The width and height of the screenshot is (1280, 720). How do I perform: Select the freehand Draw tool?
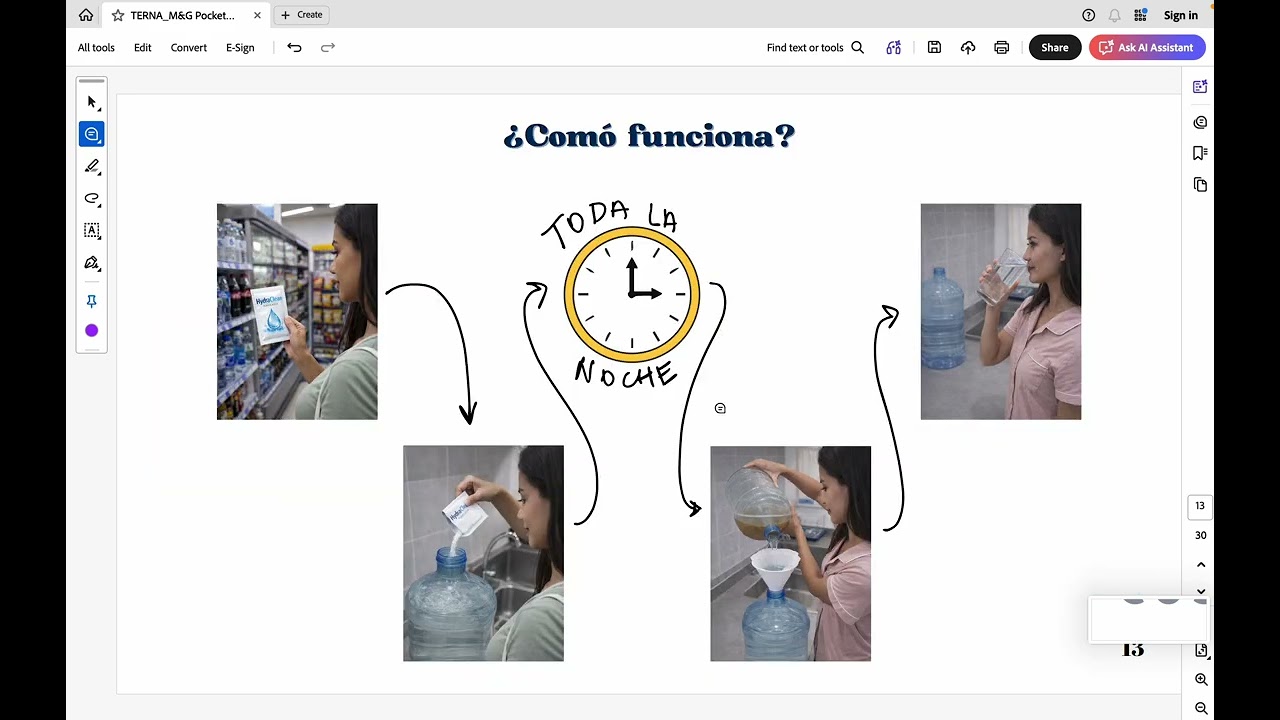coord(92,198)
